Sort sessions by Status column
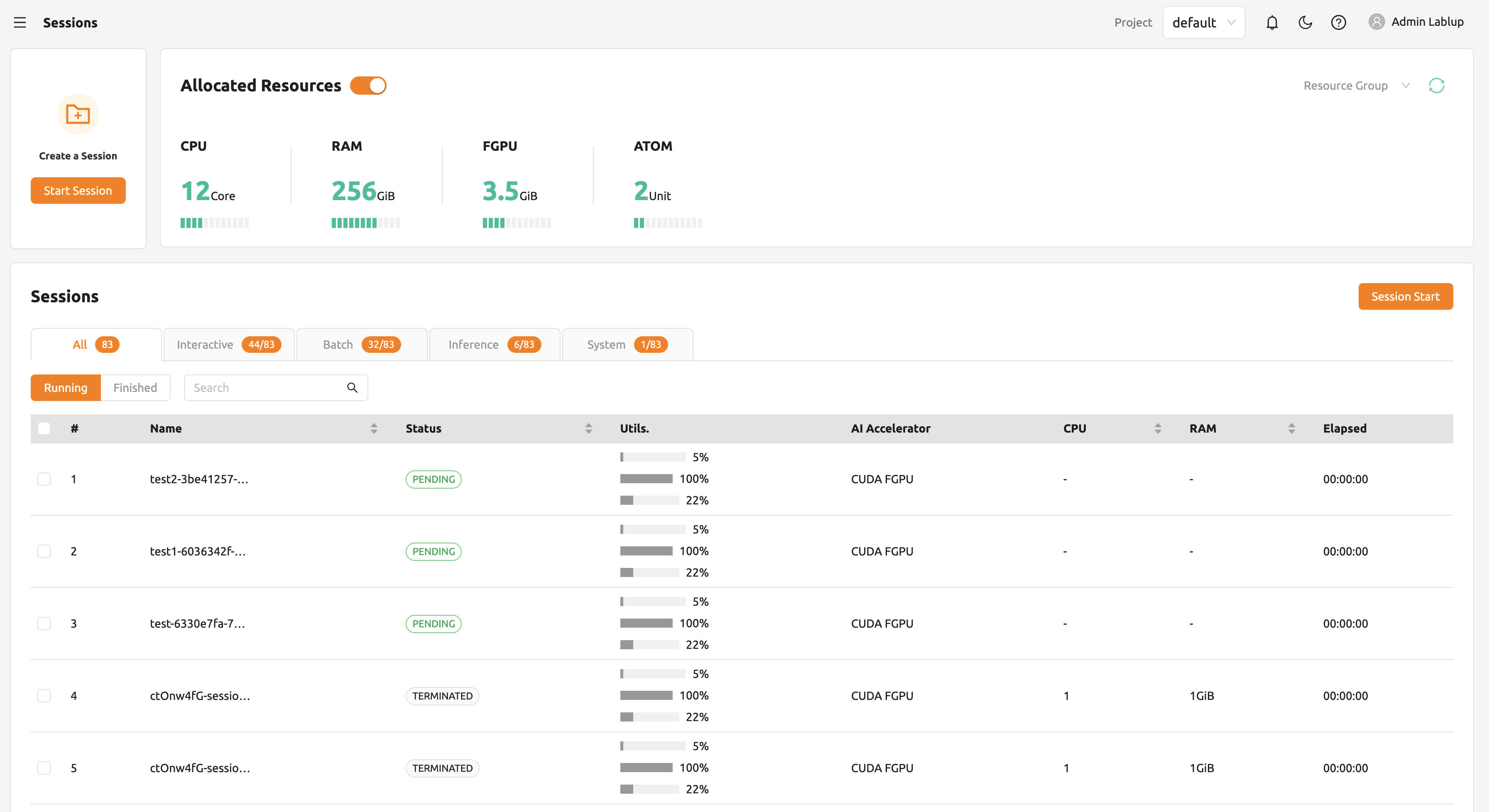Screen dimensions: 1489x812 (588, 428)
